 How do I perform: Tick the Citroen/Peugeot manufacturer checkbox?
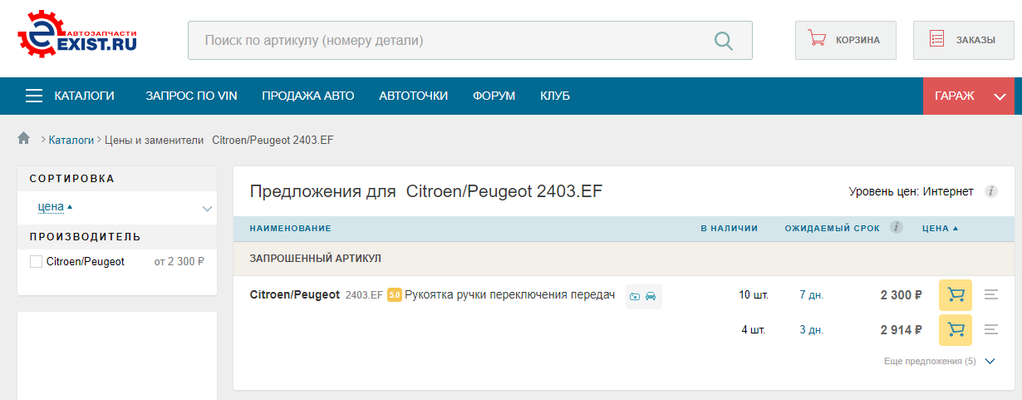[x=36, y=262]
